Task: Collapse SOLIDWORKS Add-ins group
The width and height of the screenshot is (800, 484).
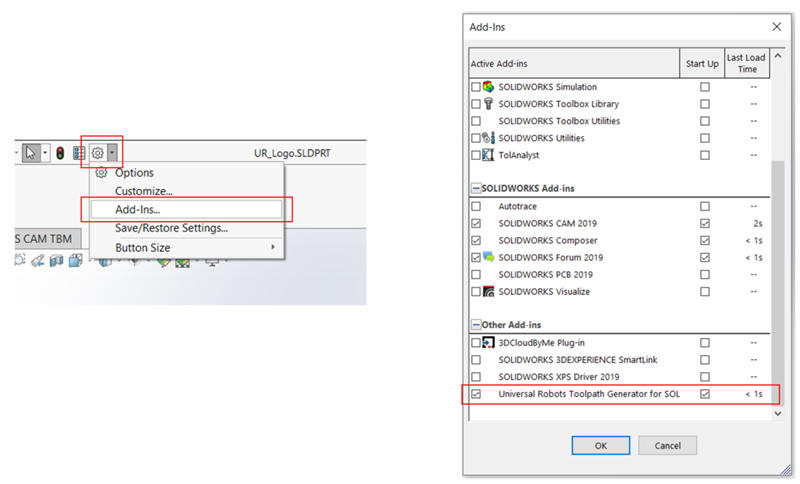Action: [476, 188]
